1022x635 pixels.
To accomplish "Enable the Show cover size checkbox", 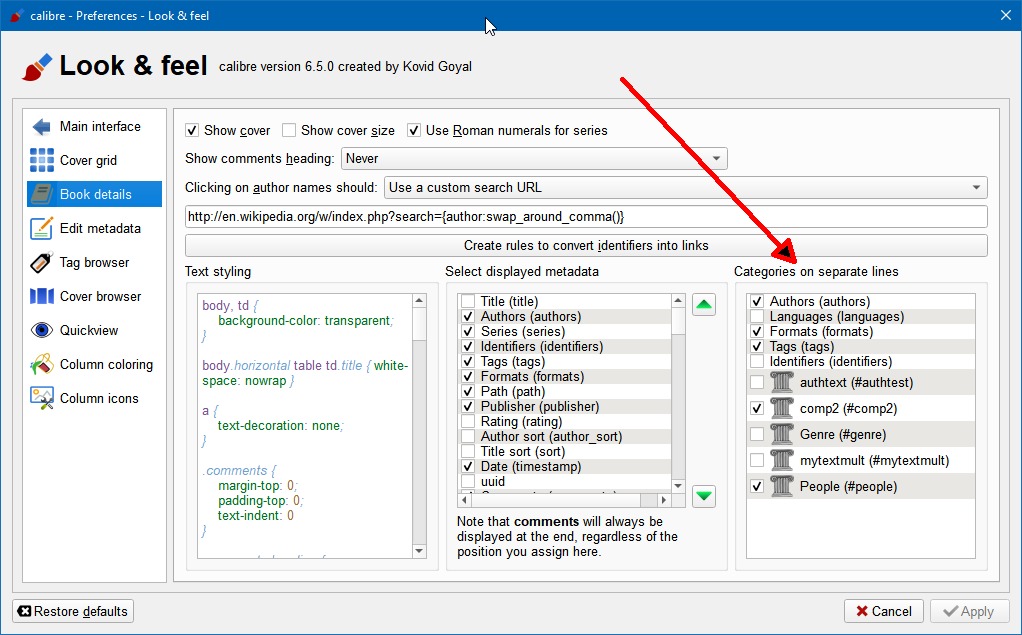I will tap(289, 130).
